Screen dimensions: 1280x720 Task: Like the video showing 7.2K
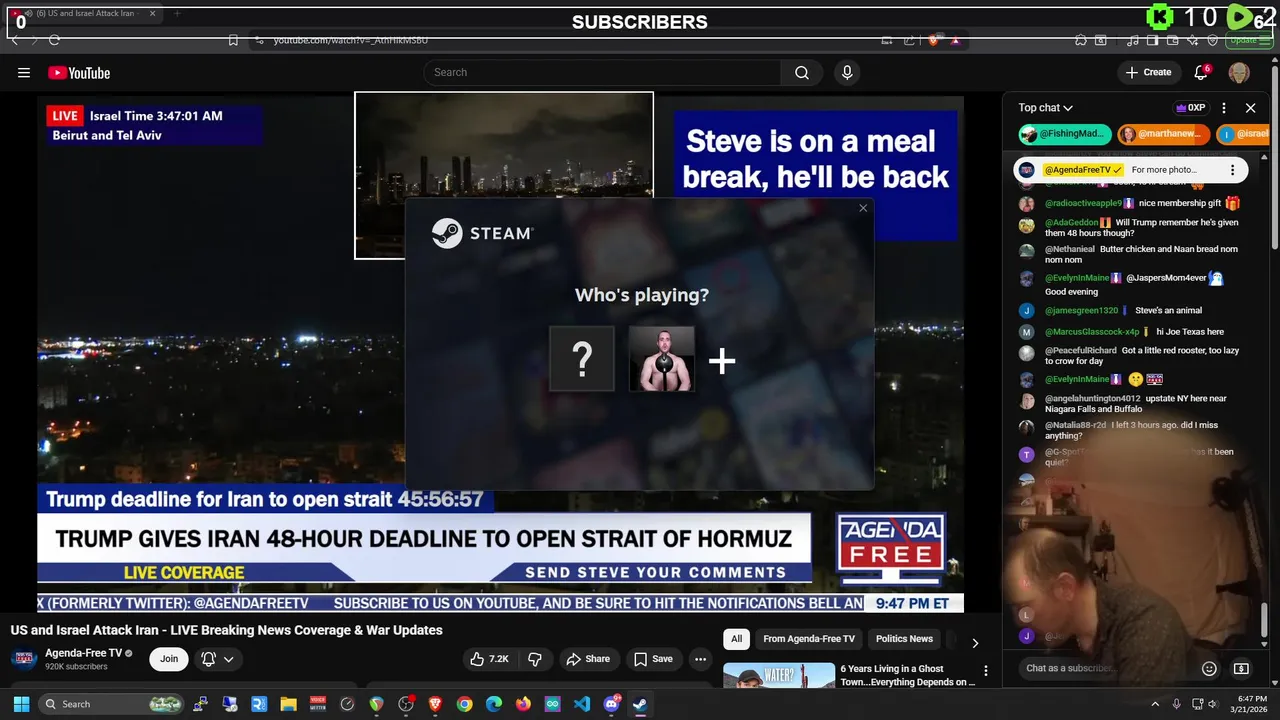coord(490,659)
